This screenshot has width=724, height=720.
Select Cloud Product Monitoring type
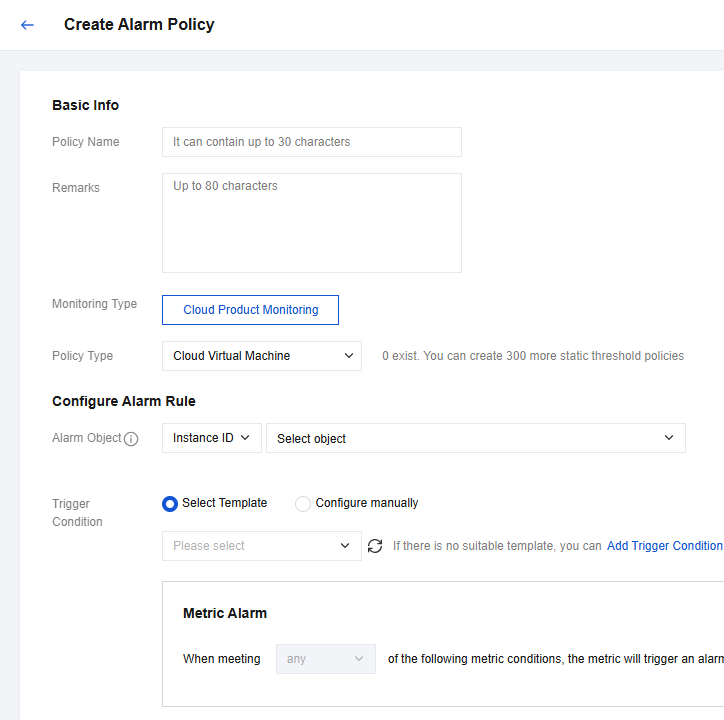point(250,310)
